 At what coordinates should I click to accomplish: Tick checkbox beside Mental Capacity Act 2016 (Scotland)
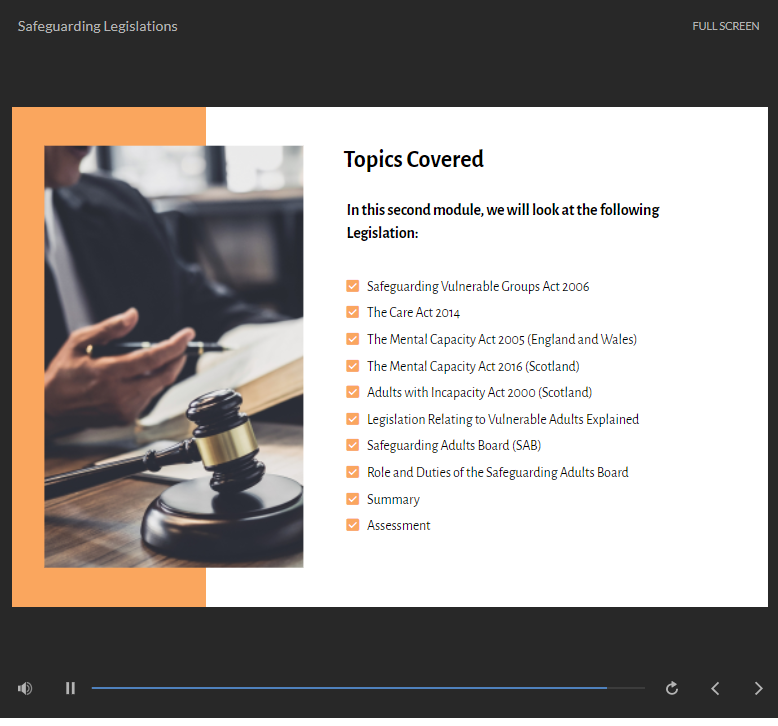coord(352,366)
